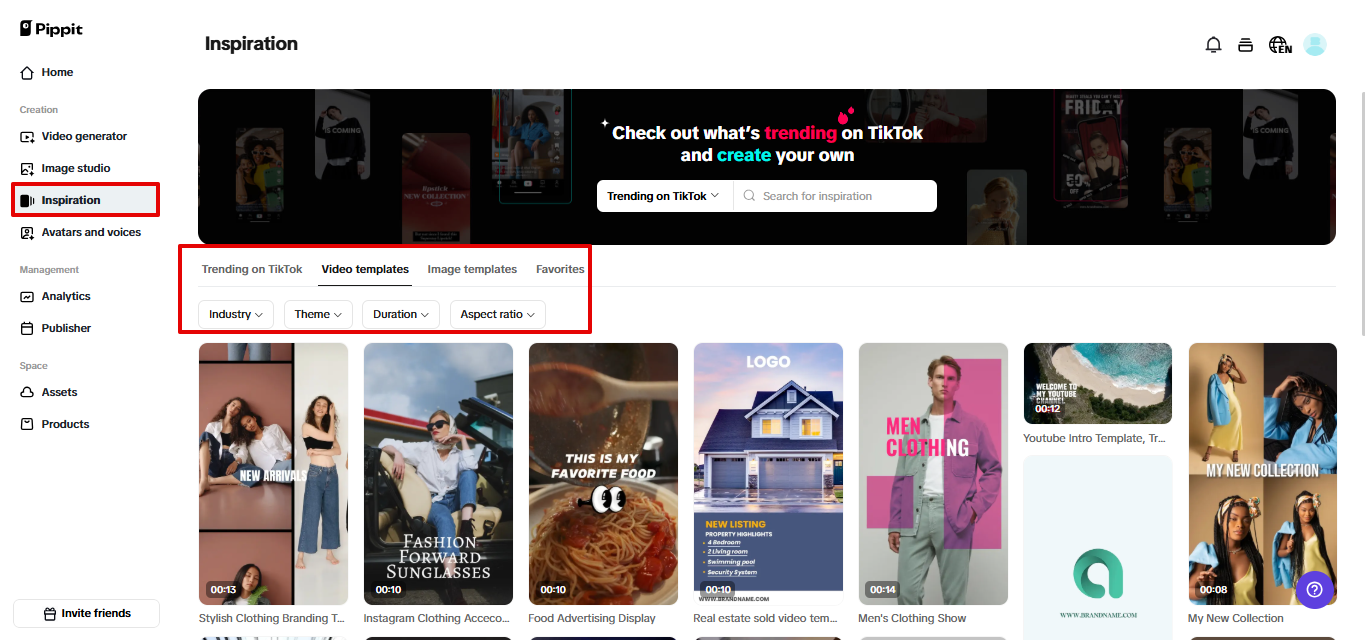Screen dimensions: 1365x640
Task: Click the purple help question mark button
Action: [x=1315, y=590]
